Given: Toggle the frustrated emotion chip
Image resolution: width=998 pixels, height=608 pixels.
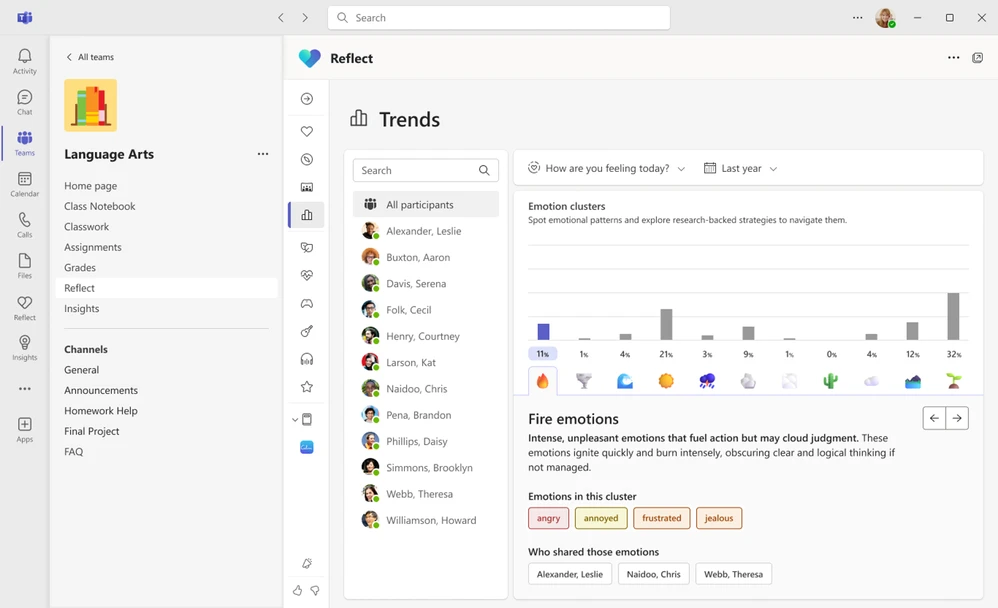Looking at the screenshot, I should pyautogui.click(x=661, y=518).
